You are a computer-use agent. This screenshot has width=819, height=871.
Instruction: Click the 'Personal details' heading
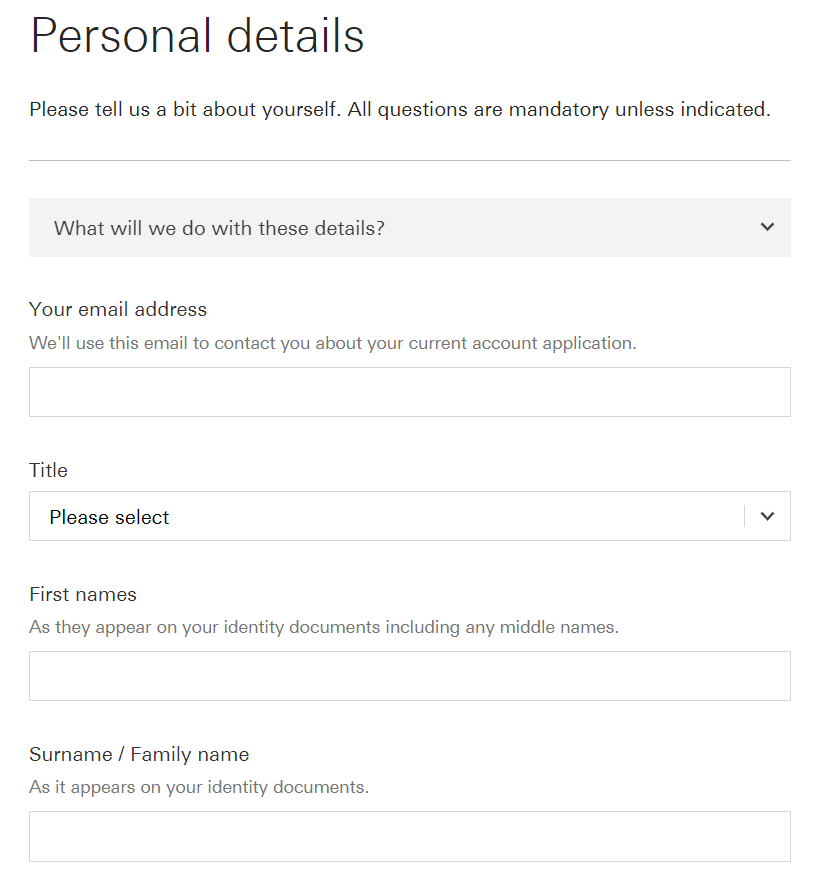197,36
